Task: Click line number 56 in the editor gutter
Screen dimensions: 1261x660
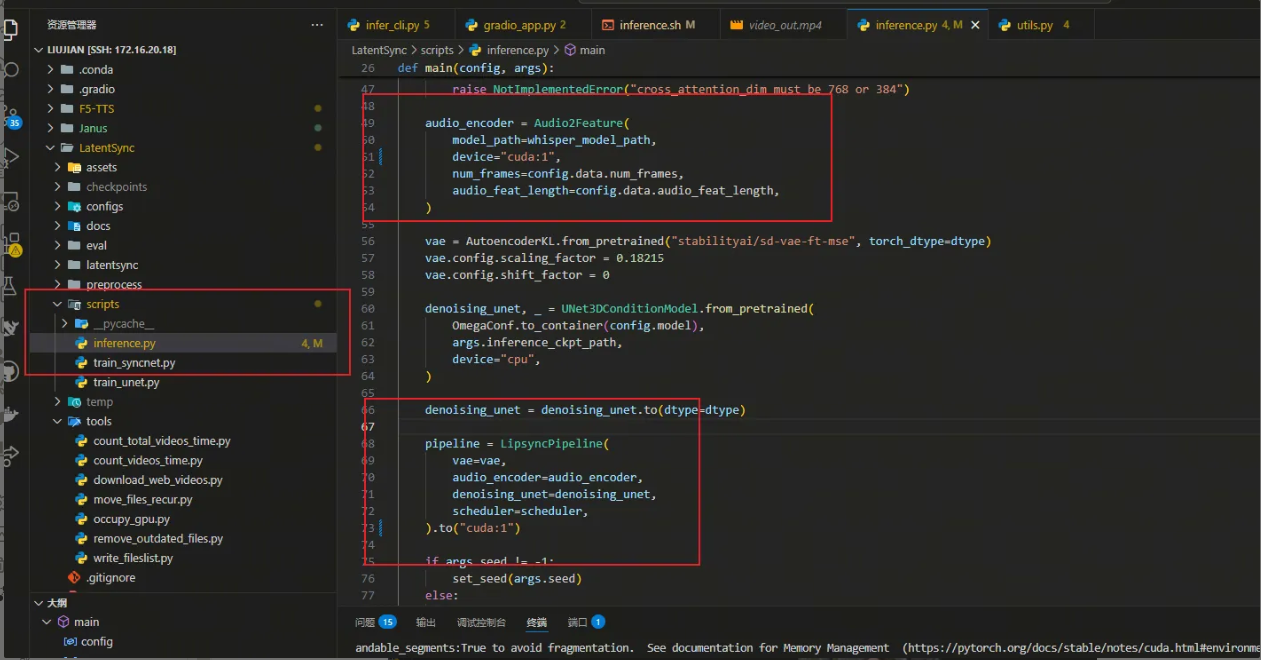Action: pyautogui.click(x=367, y=241)
